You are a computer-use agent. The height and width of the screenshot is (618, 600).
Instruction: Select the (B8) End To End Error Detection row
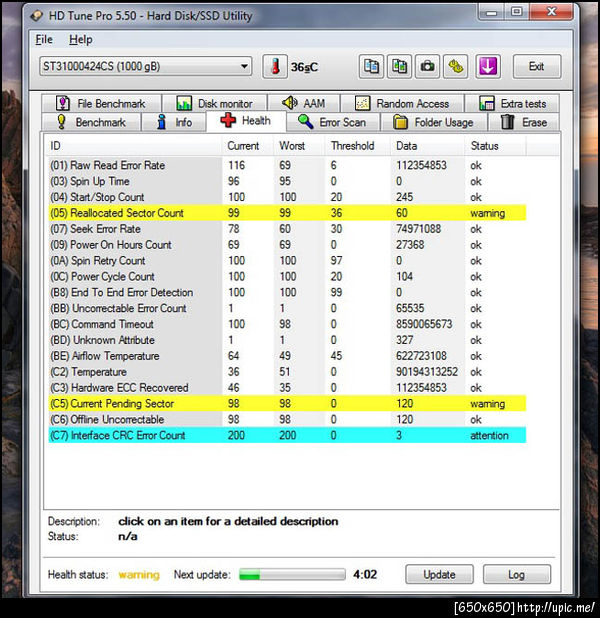pos(287,292)
